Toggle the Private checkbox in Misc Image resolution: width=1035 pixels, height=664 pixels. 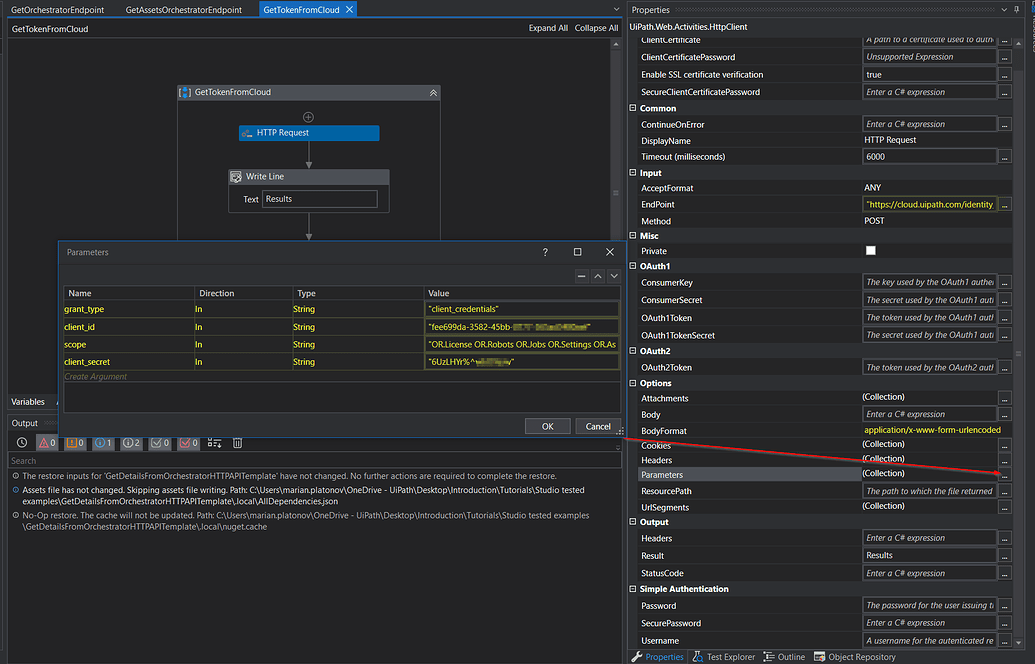[x=870, y=251]
